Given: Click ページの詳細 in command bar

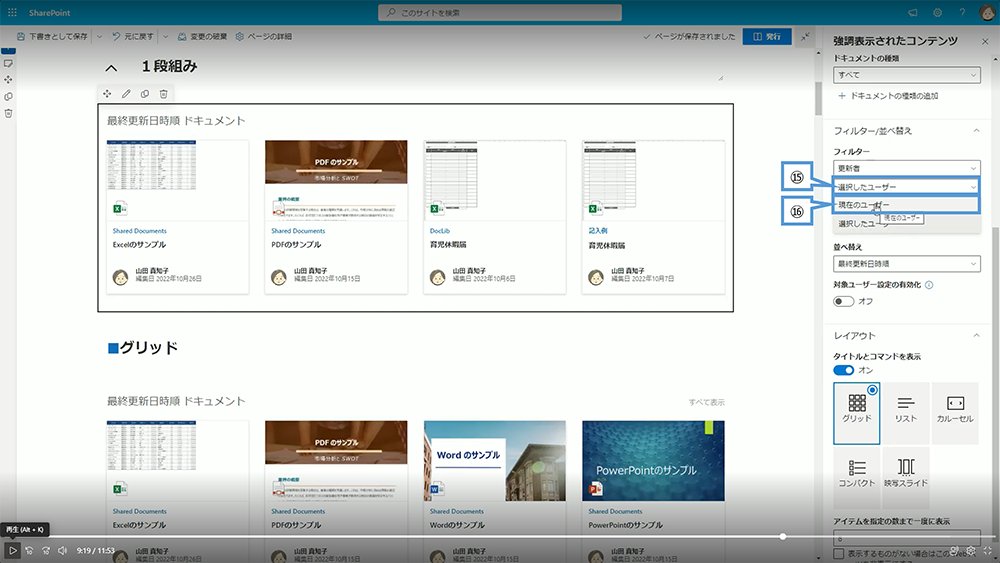Looking at the screenshot, I should pos(263,37).
